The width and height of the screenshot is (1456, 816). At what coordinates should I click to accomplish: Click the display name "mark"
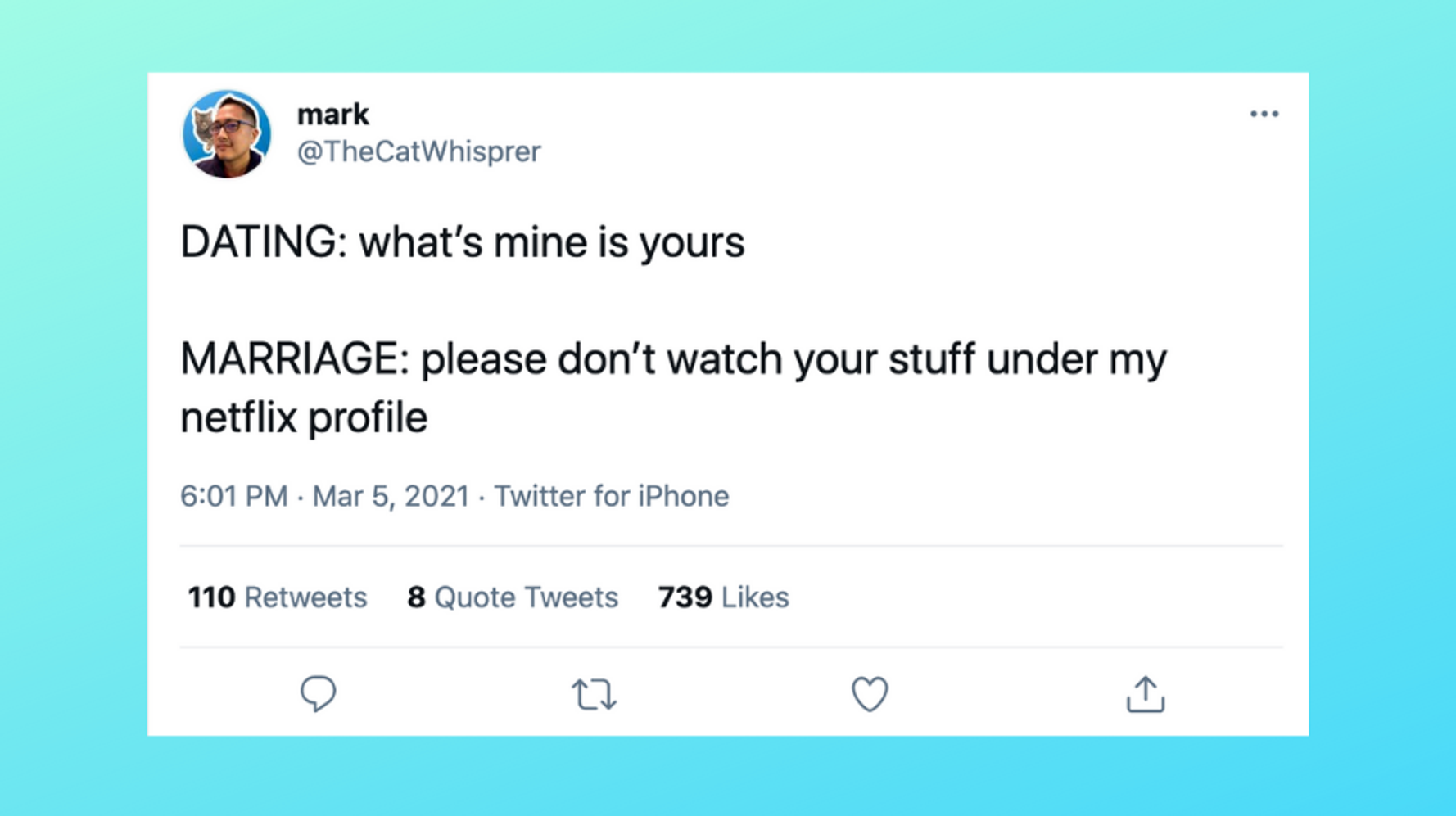pos(332,115)
